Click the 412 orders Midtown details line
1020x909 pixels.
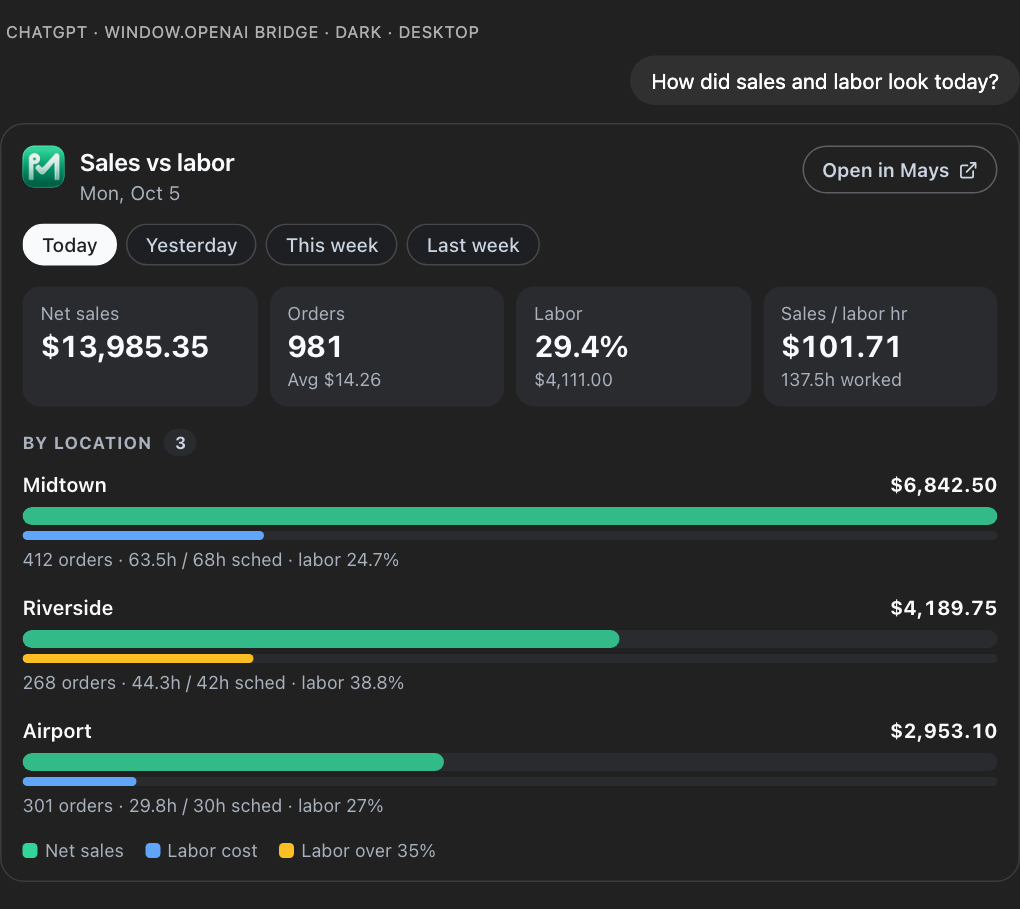pyautogui.click(x=211, y=560)
